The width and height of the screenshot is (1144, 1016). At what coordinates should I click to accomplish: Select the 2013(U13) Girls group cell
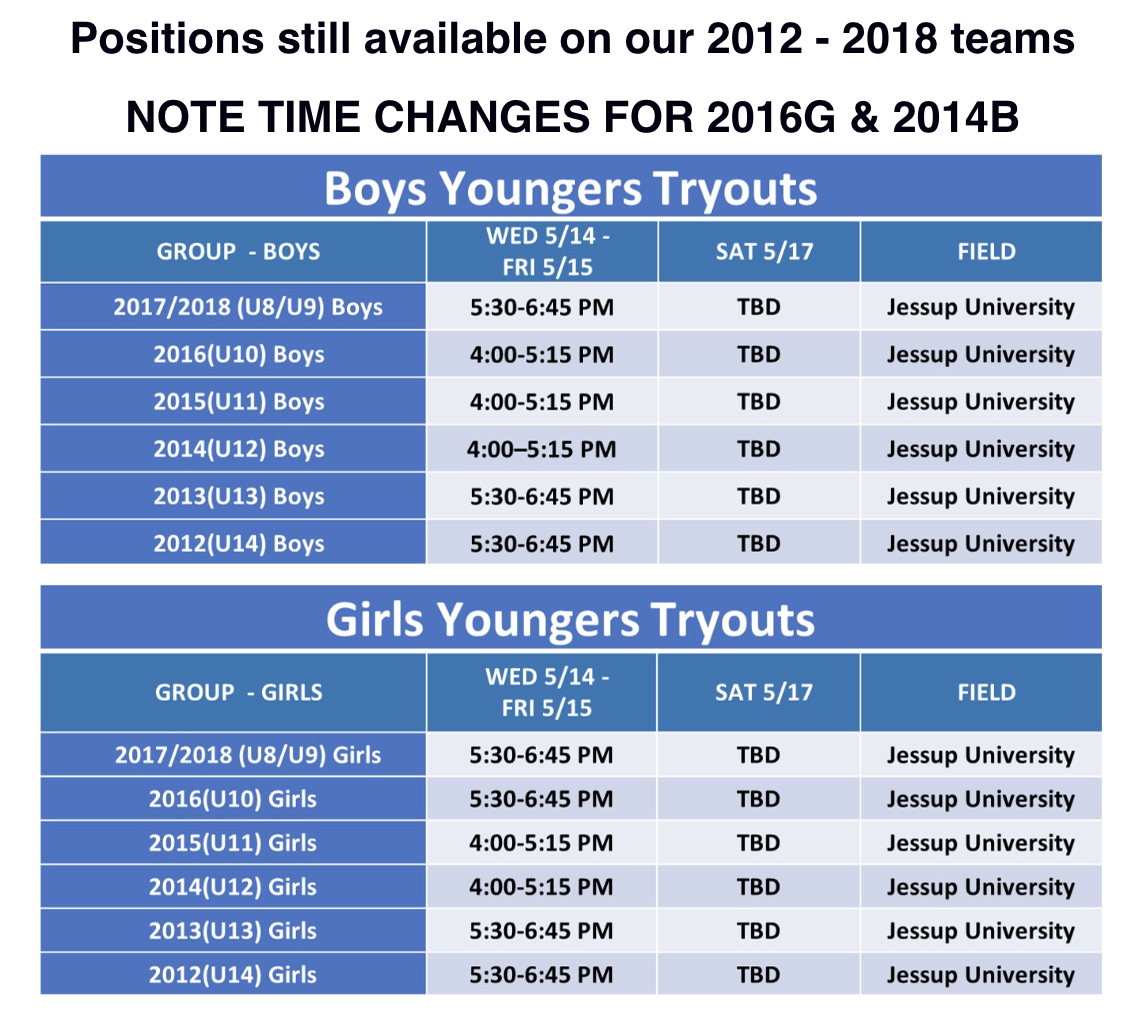[233, 930]
